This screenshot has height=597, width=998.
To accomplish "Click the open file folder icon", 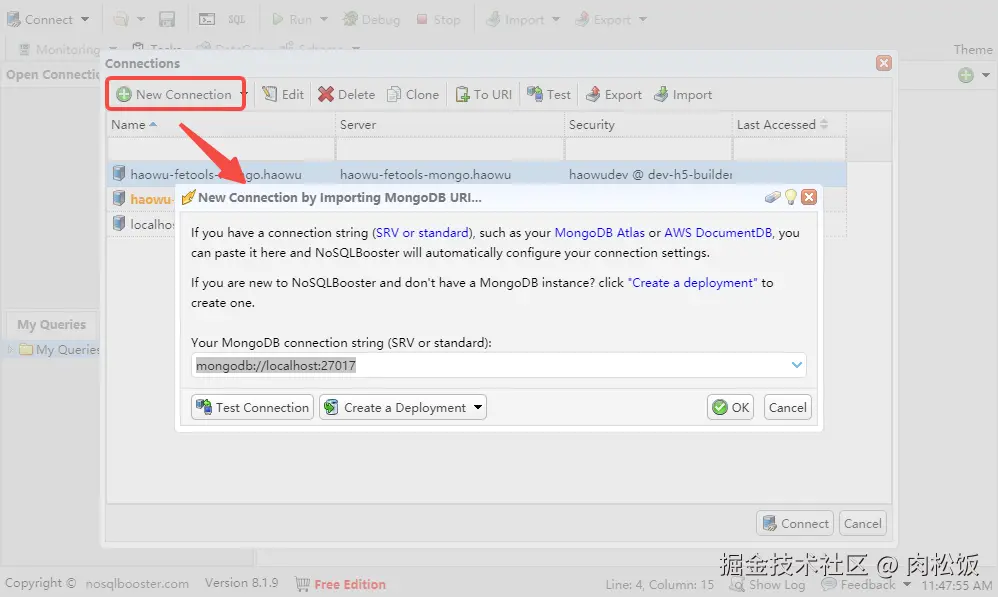I will pyautogui.click(x=121, y=20).
